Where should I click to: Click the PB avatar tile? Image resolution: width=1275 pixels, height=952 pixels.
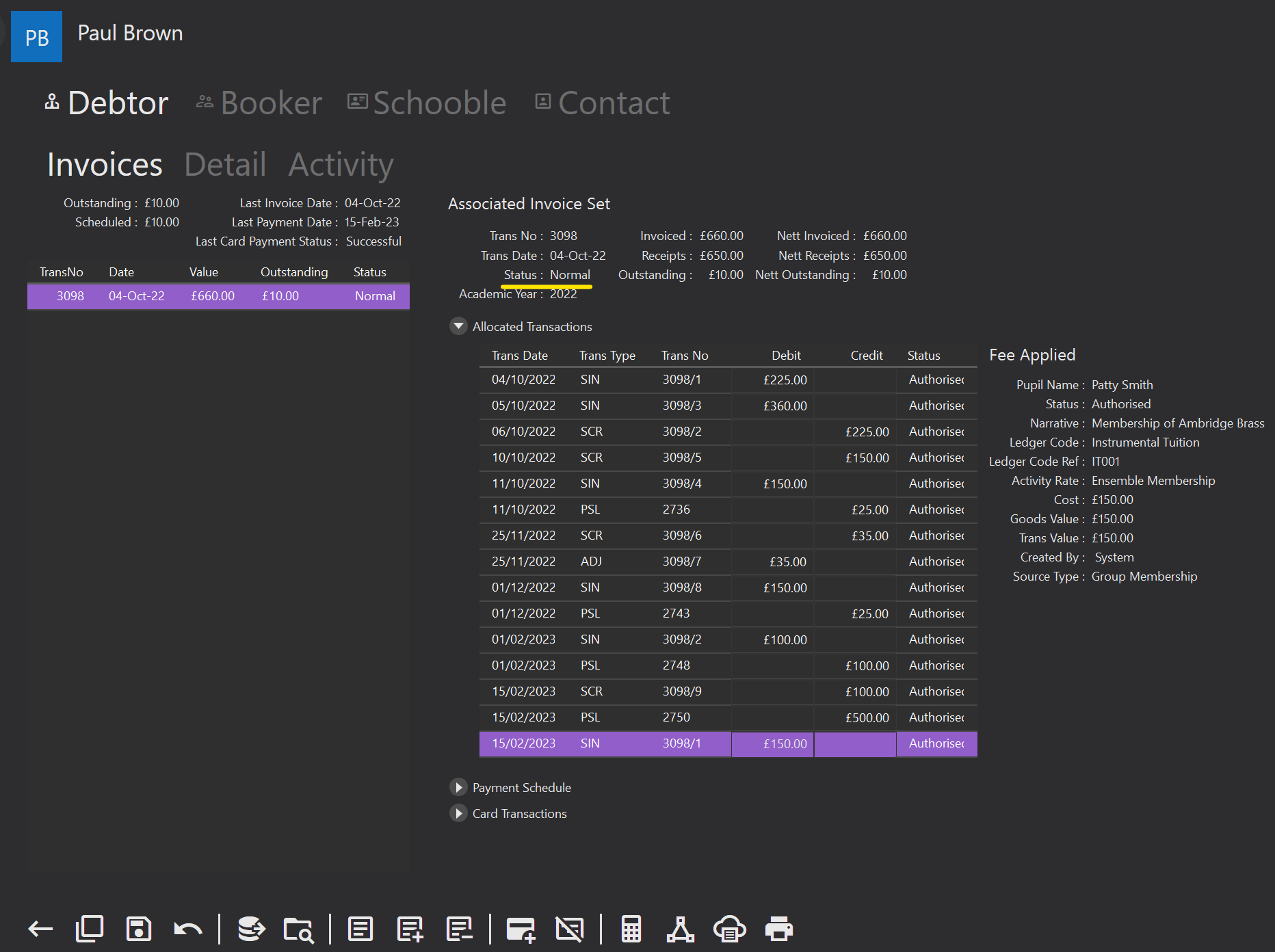point(36,36)
